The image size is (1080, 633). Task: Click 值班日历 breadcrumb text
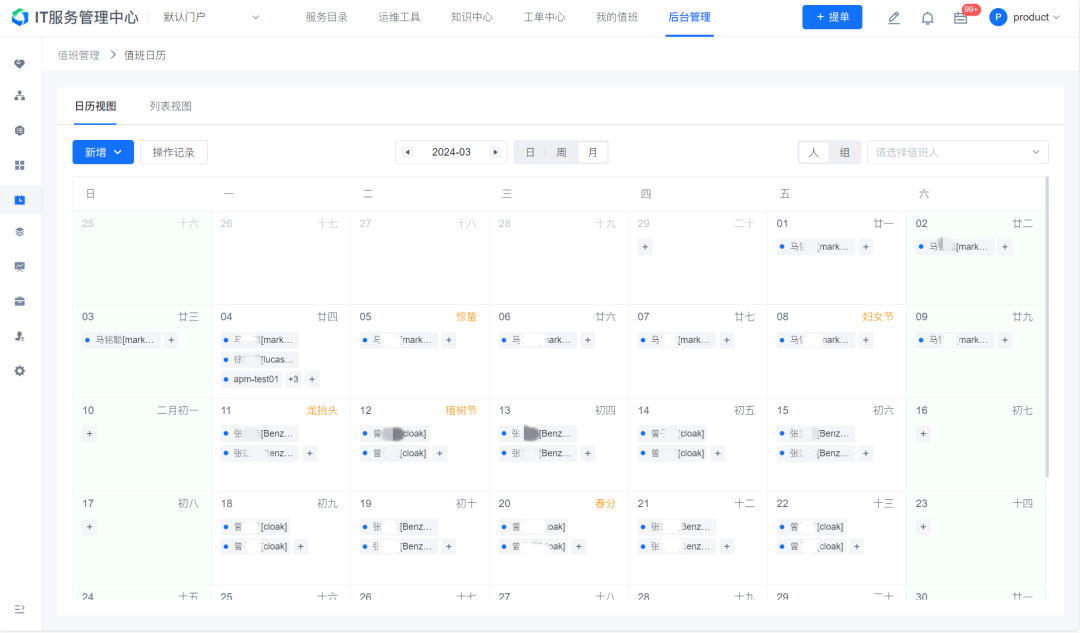point(145,55)
